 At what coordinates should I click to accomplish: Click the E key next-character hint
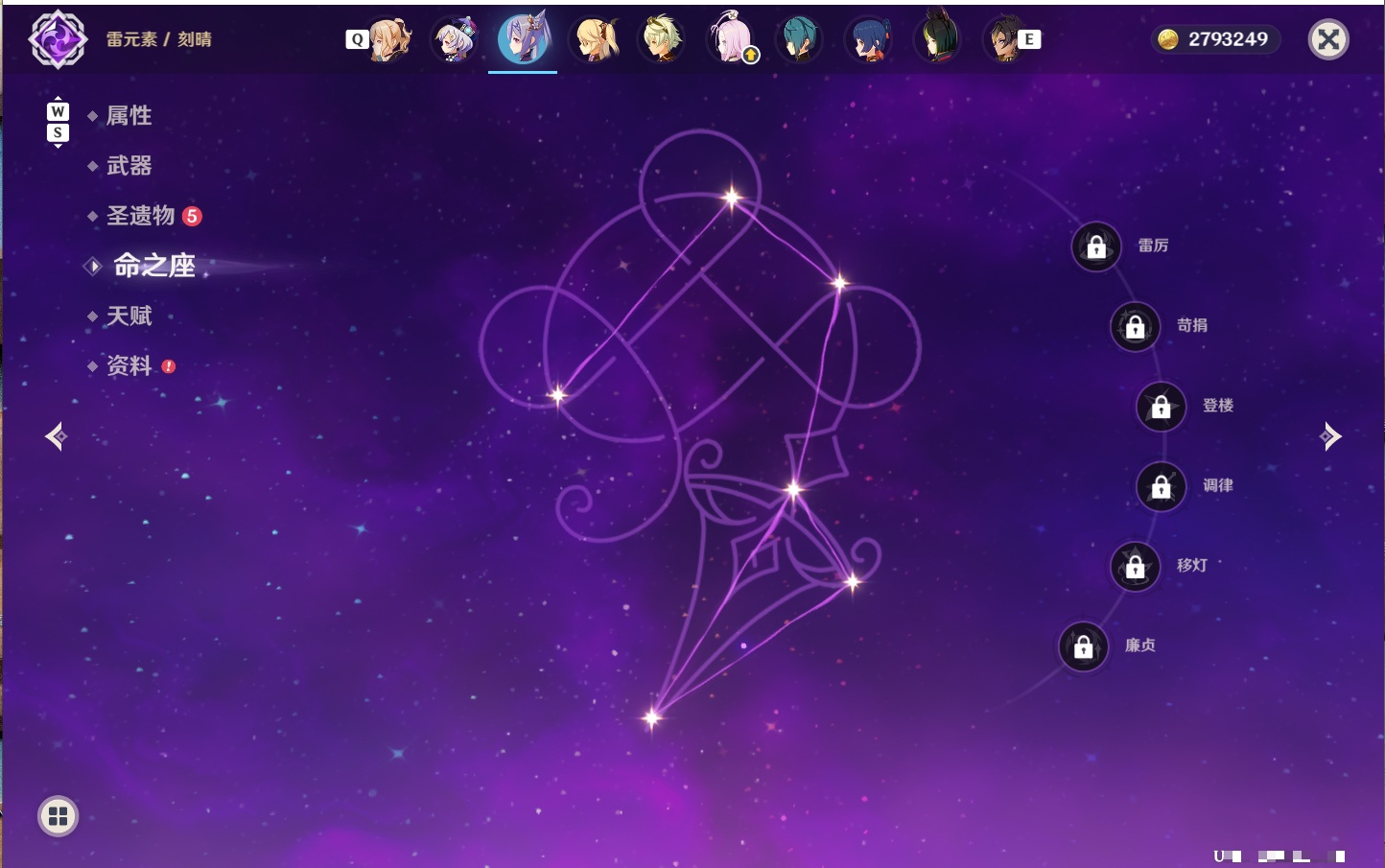tap(1029, 39)
